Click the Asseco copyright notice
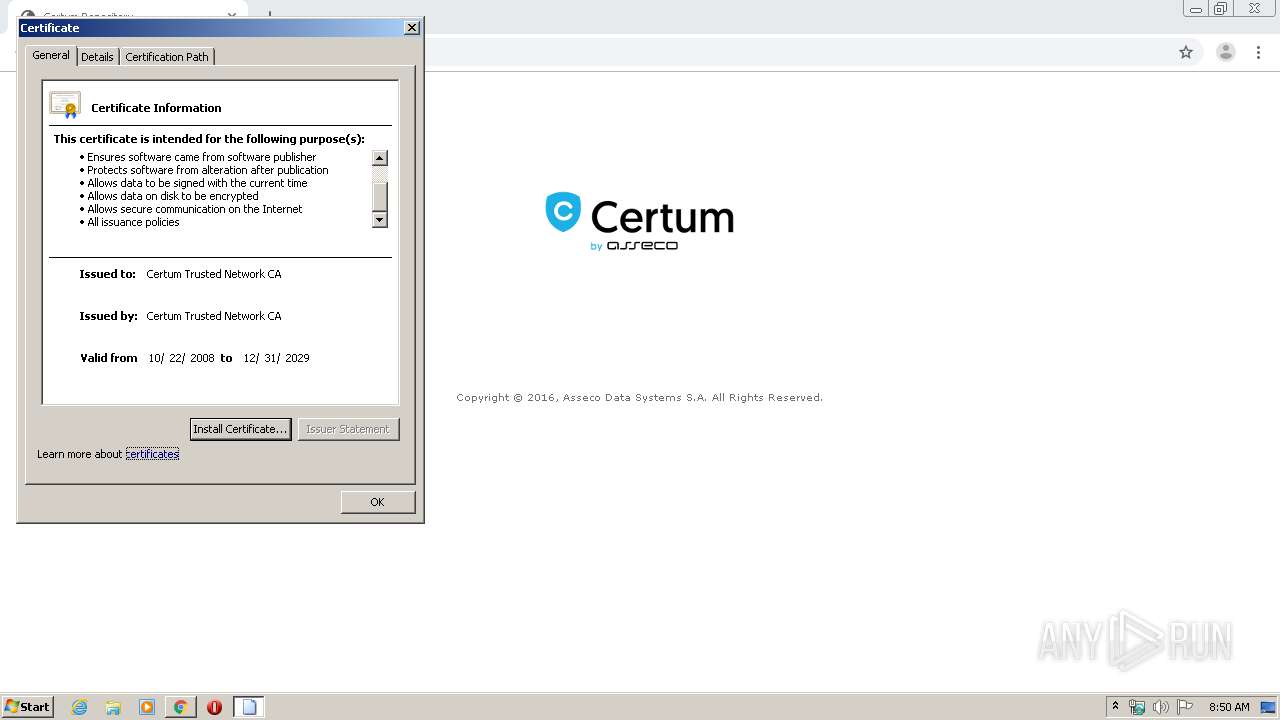This screenshot has width=1280, height=720. pos(639,398)
